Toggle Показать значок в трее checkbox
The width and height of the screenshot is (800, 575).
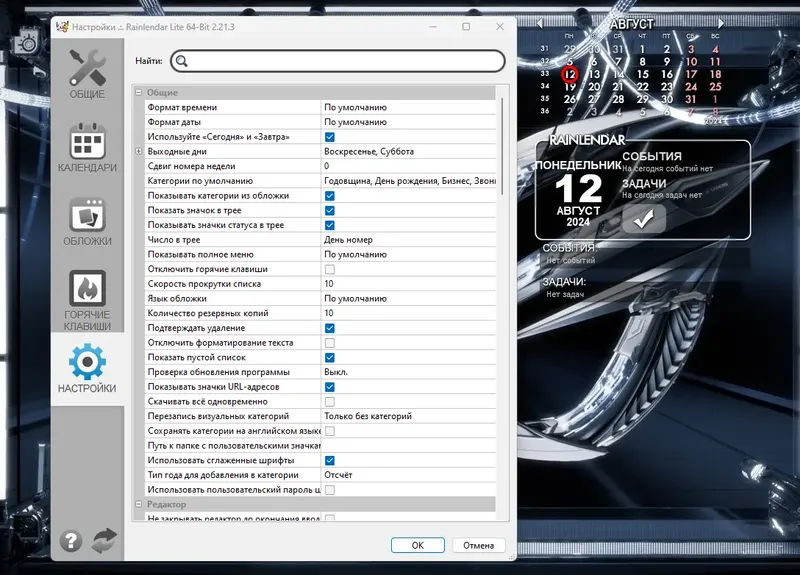(x=330, y=210)
